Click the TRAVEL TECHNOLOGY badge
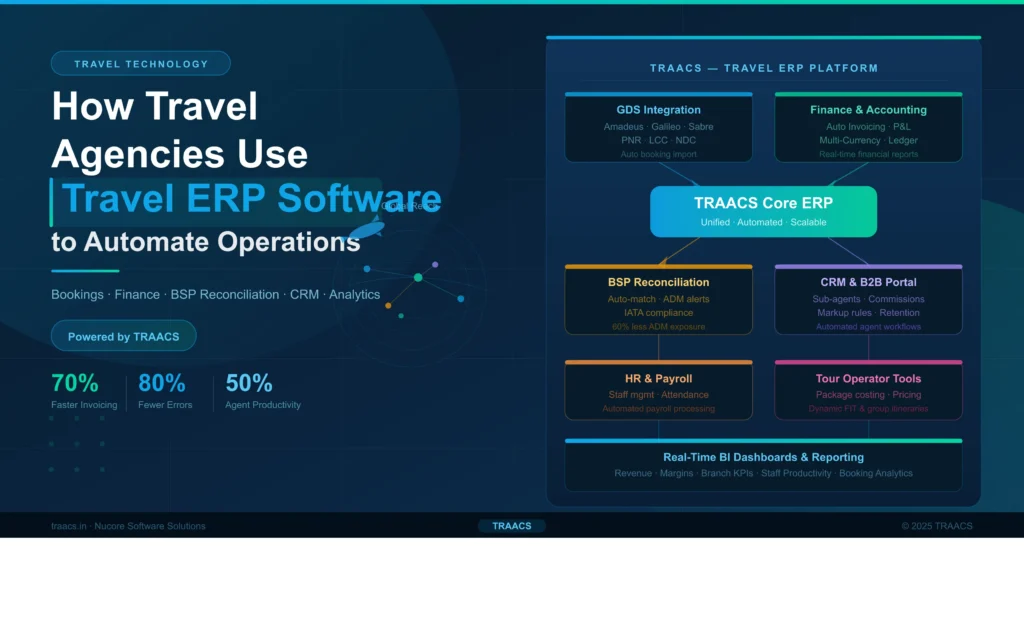 [140, 63]
